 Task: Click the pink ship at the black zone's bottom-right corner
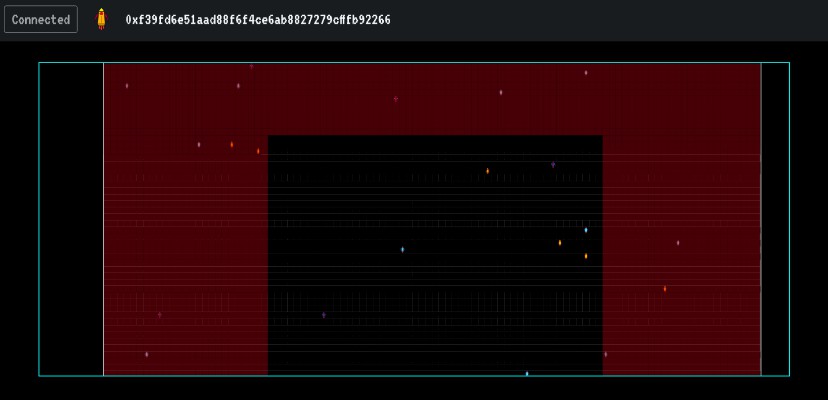(605, 354)
